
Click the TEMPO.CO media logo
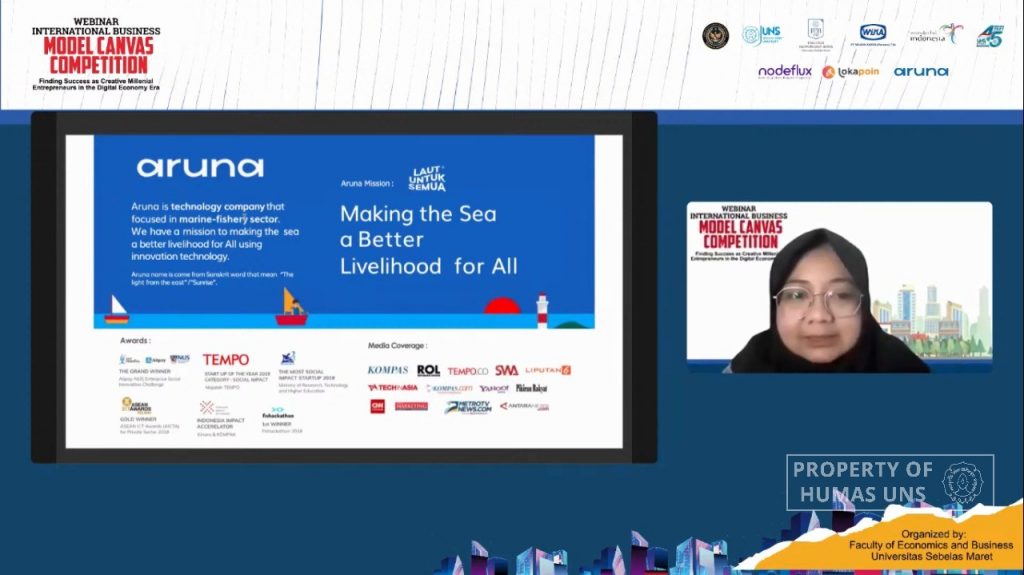pyautogui.click(x=468, y=371)
